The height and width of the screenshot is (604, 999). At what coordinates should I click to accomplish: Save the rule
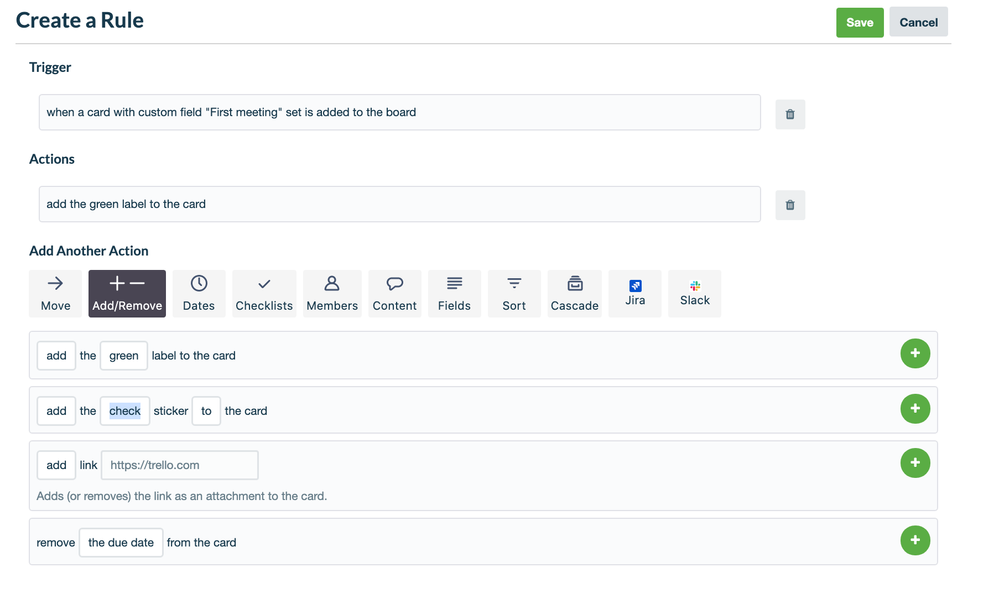click(x=860, y=21)
